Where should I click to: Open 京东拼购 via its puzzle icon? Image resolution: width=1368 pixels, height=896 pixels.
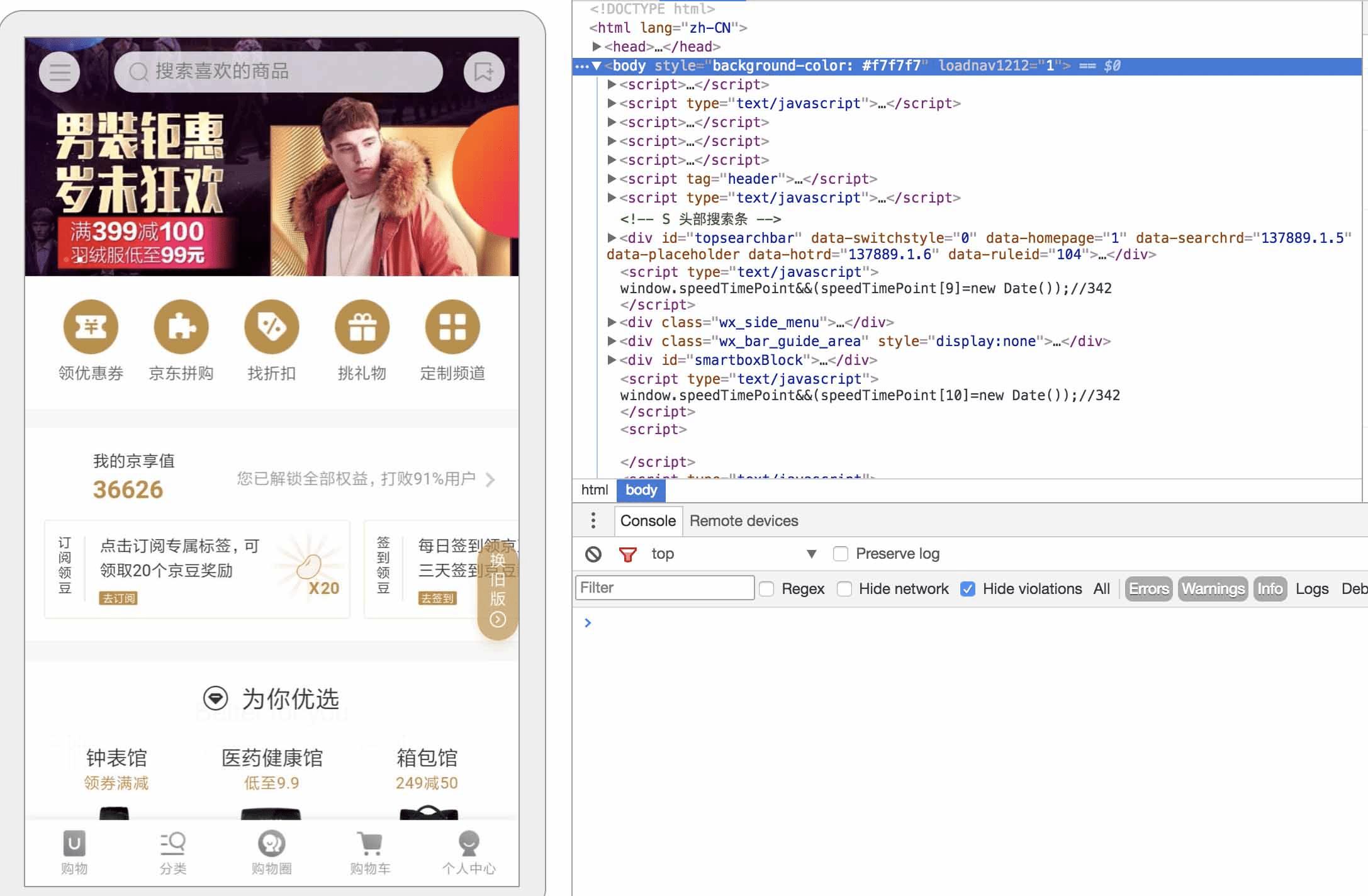(181, 327)
